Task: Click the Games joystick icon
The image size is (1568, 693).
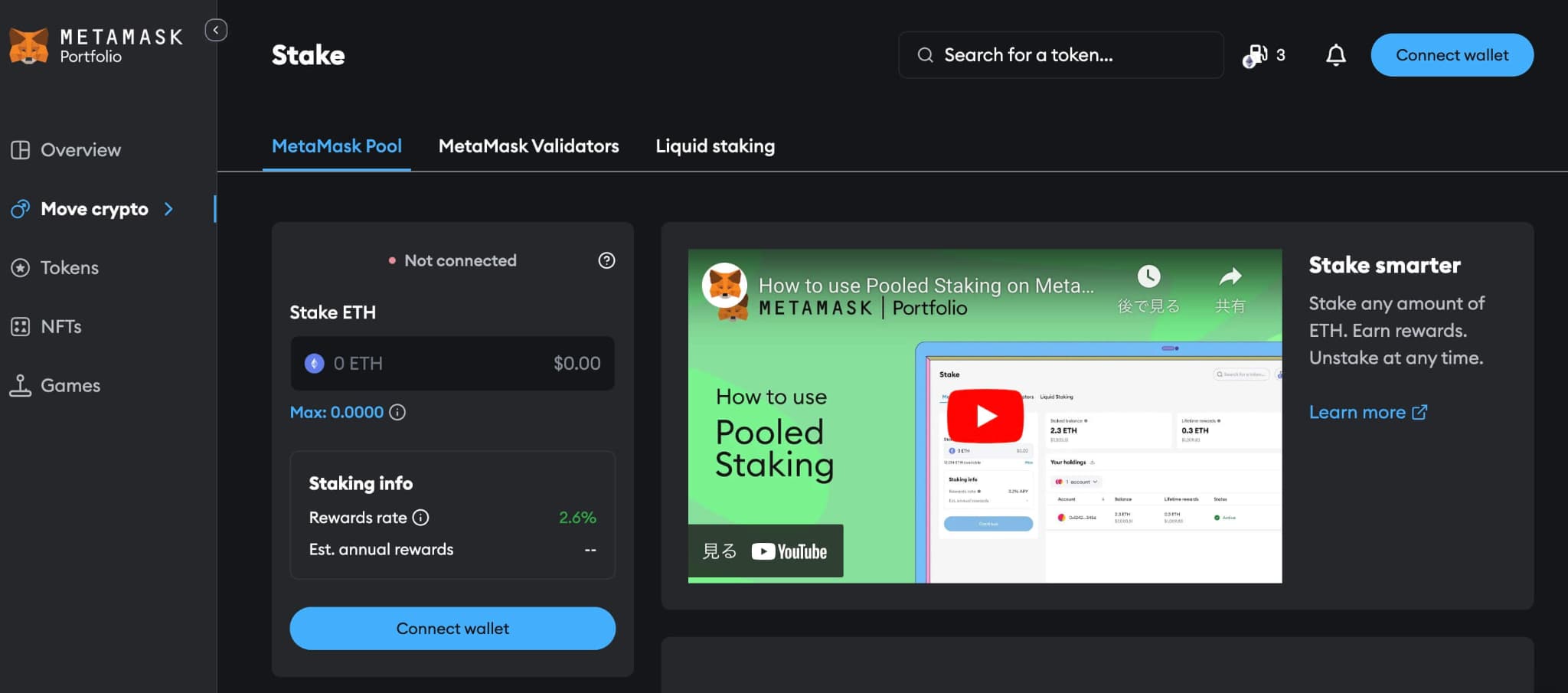Action: 21,385
